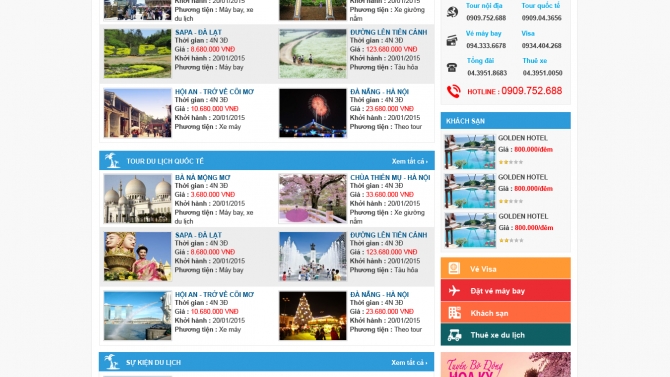This screenshot has height=377, width=670.
Task: Open the lit Christmas tree thumbnail
Action: [312, 316]
